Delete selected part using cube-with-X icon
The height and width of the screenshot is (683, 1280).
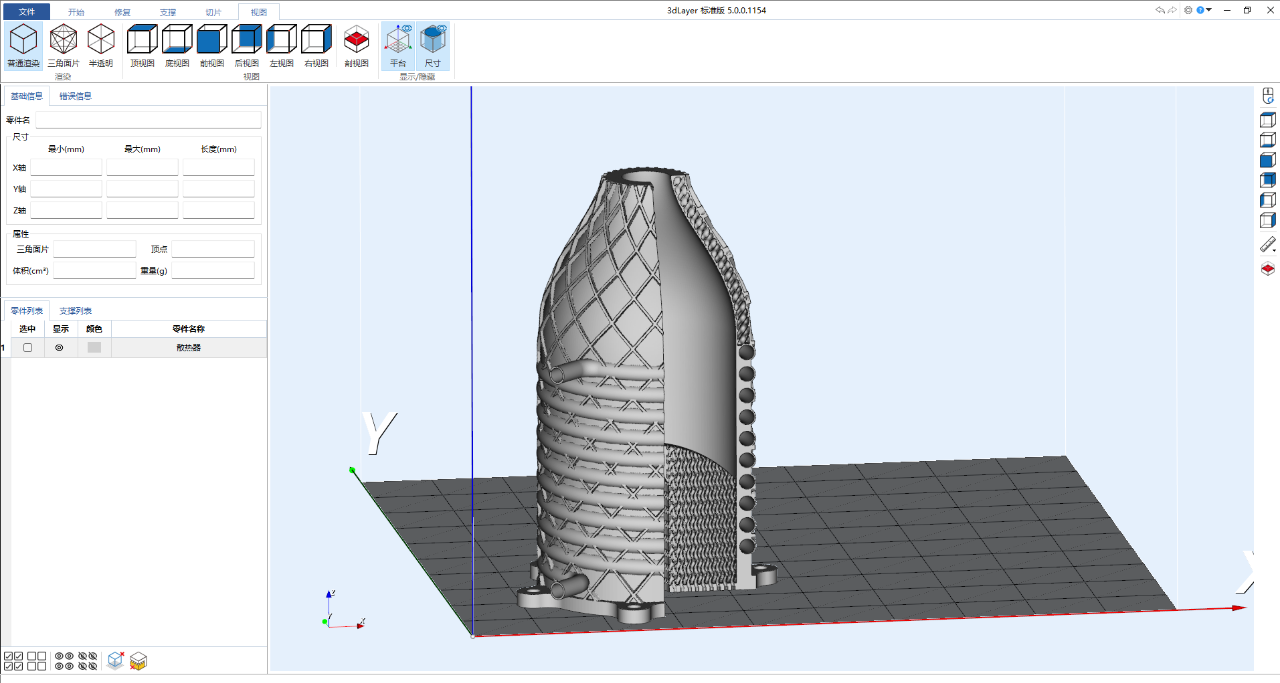point(115,661)
